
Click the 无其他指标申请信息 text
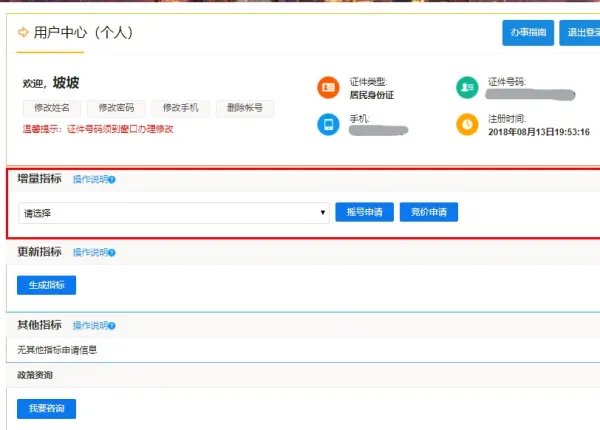(x=57, y=350)
